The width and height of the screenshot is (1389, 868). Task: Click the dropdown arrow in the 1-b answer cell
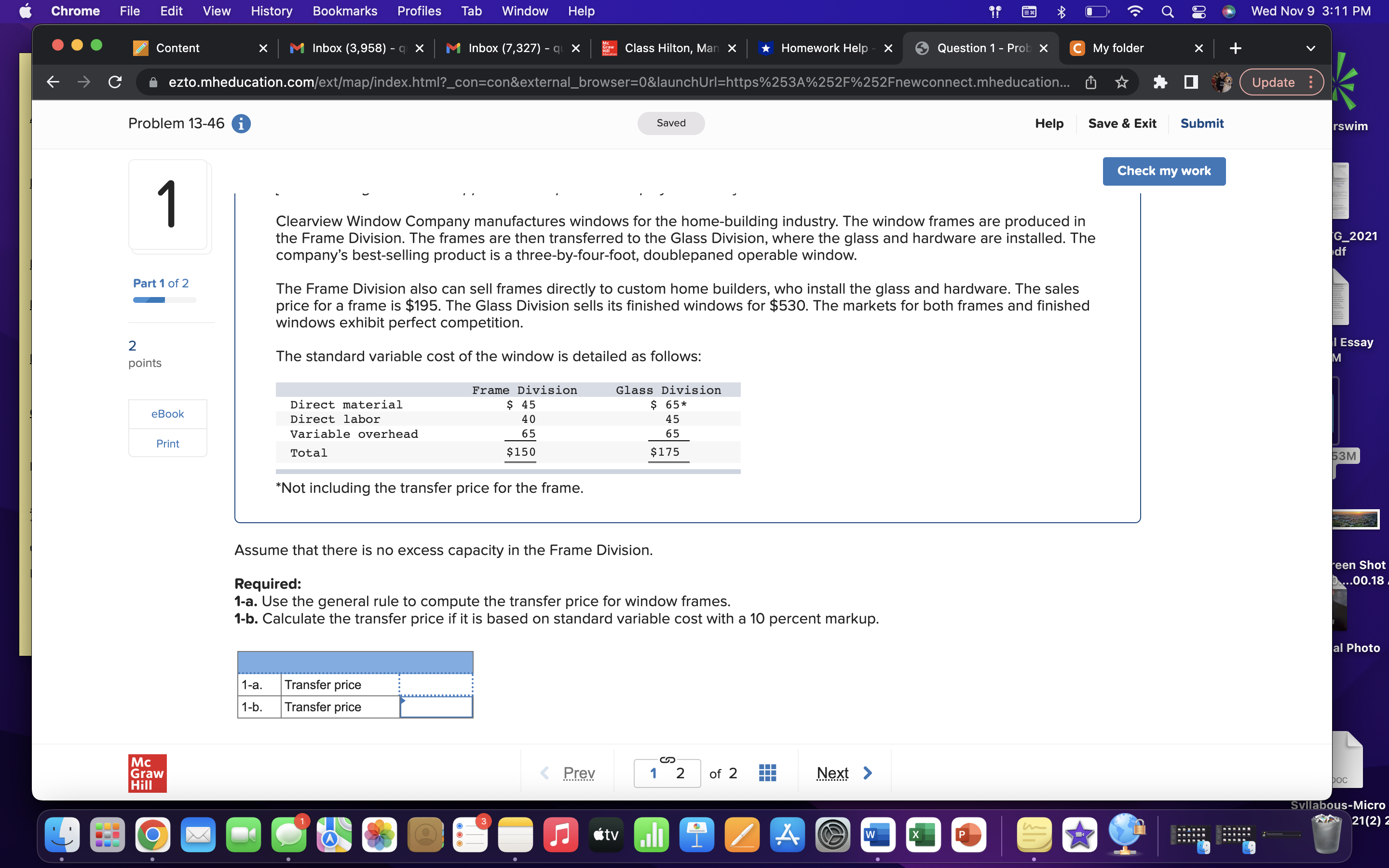(405, 701)
